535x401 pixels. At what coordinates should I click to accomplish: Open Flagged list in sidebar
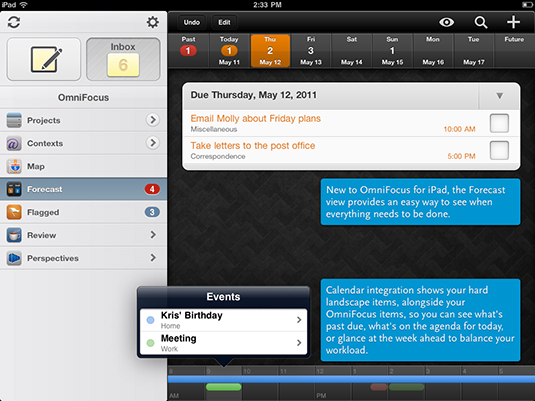(x=84, y=212)
